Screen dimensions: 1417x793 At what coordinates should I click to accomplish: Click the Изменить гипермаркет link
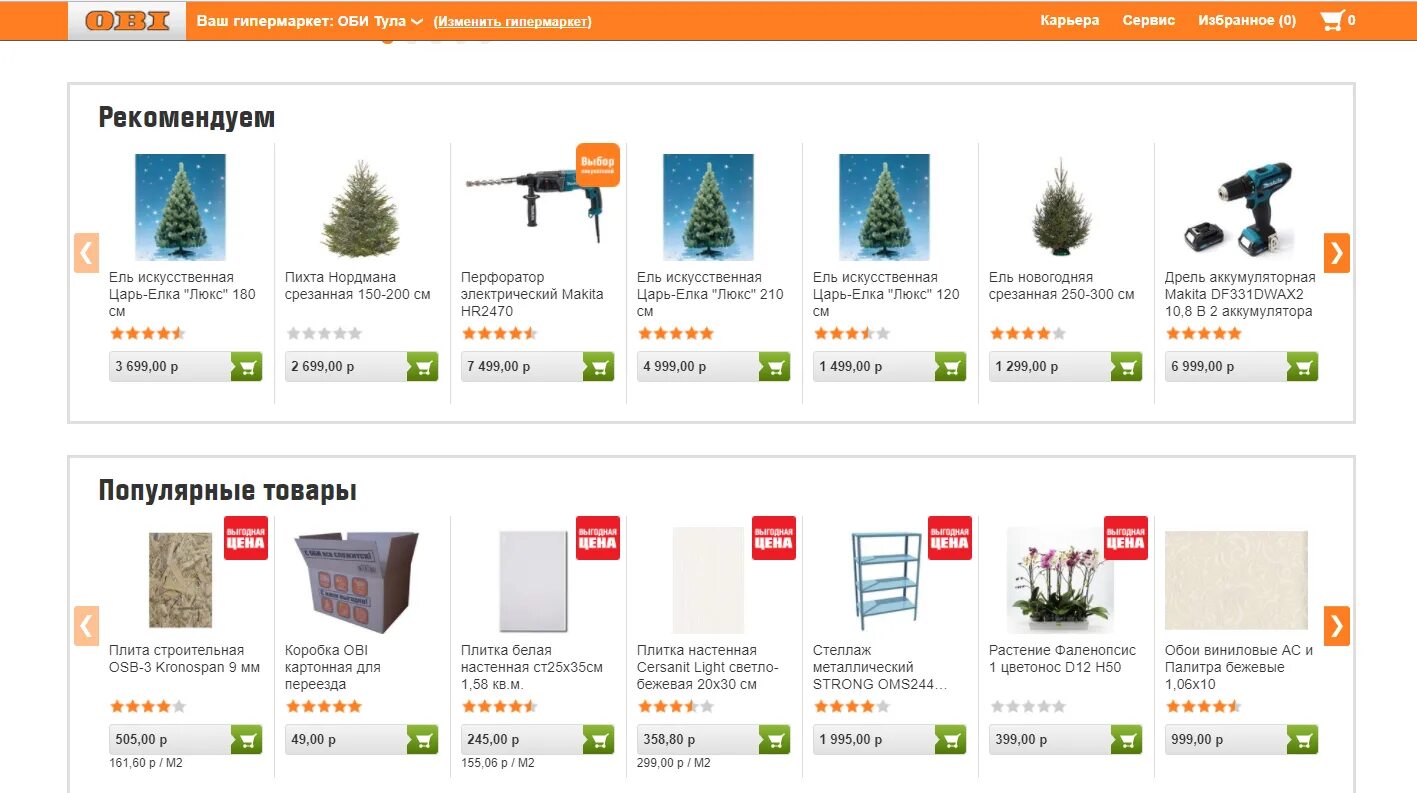point(513,21)
